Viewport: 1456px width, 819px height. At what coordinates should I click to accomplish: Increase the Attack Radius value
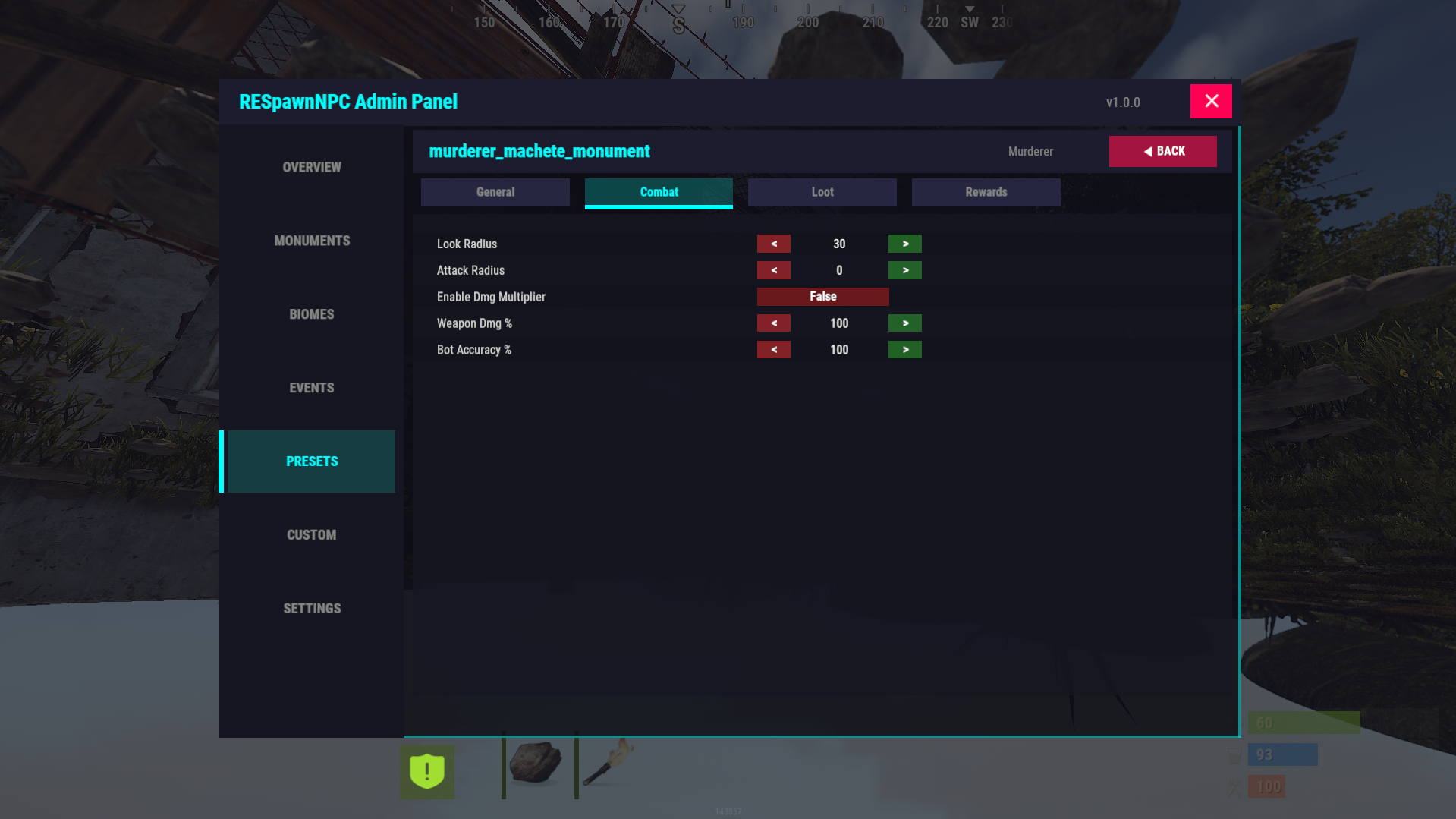[x=904, y=270]
